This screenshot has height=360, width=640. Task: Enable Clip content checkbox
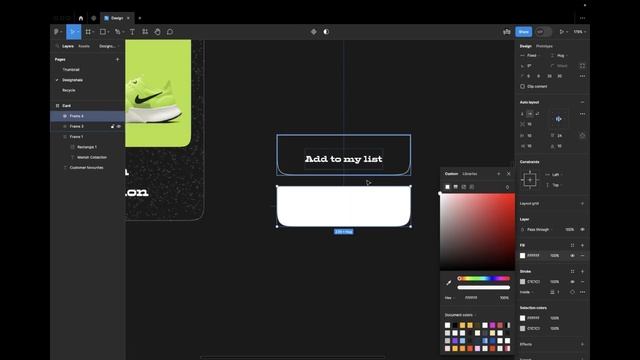(522, 87)
